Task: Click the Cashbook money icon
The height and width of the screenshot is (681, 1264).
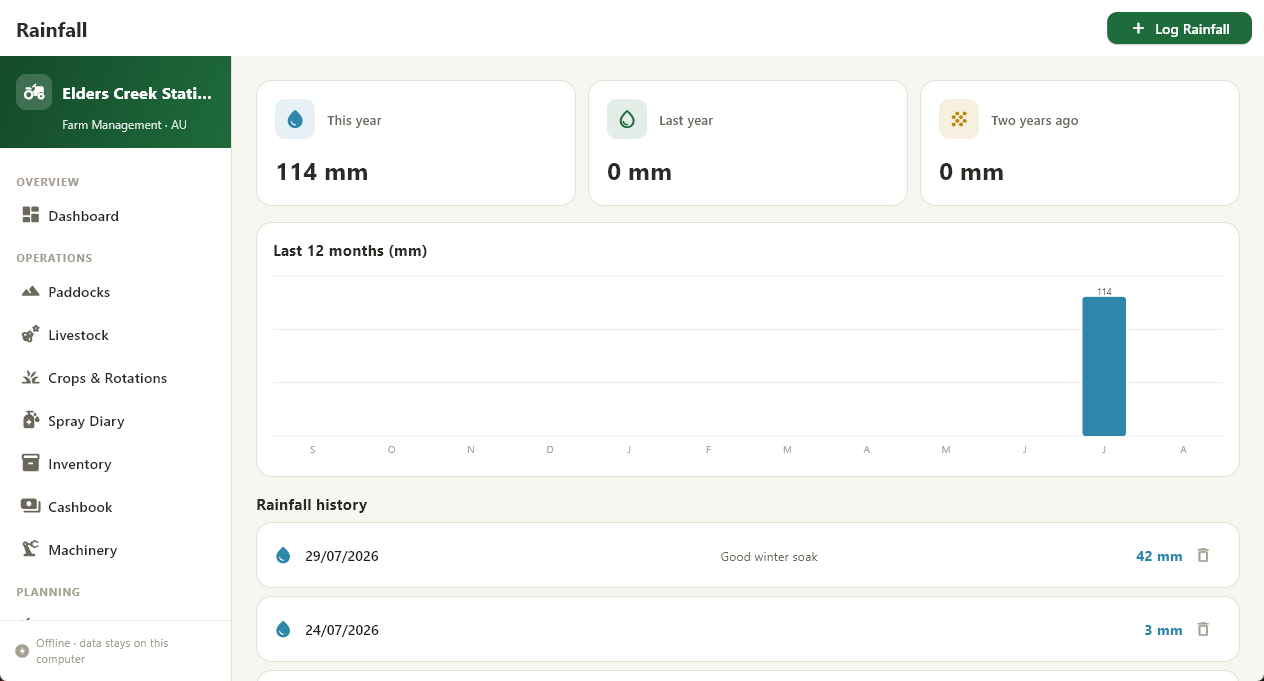Action: [31, 506]
